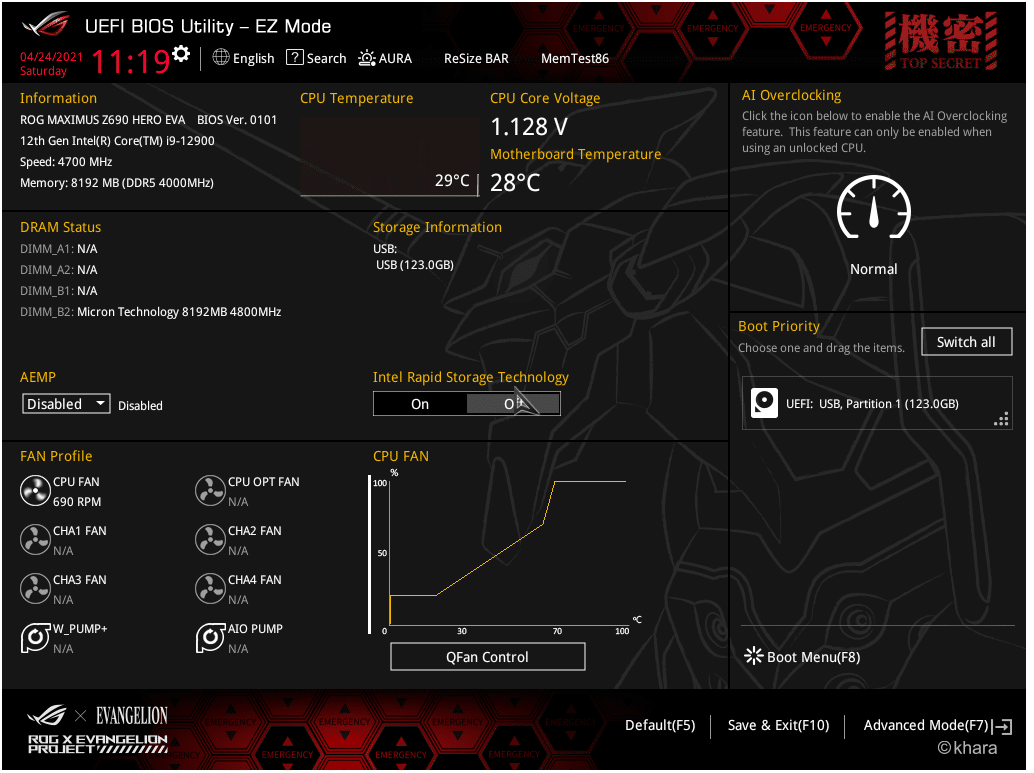Click the CPU OPT FAN icon
Screen dimensions: 1034x773
point(210,491)
